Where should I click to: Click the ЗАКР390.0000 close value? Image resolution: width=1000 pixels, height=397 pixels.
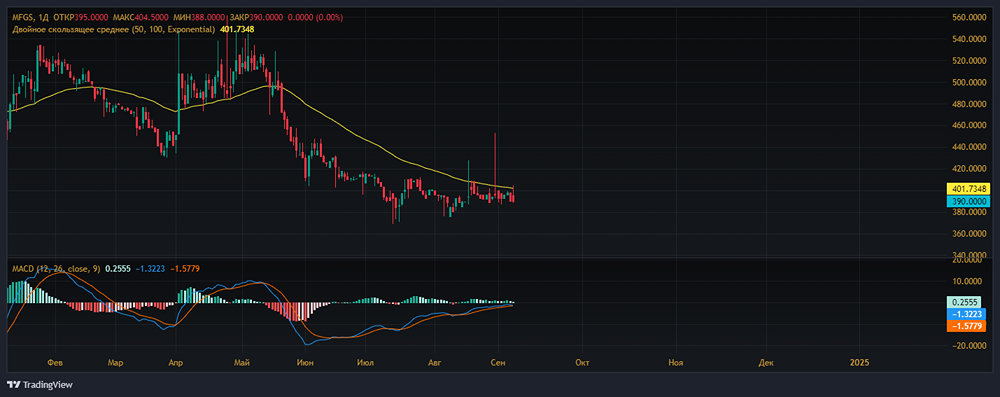point(256,18)
